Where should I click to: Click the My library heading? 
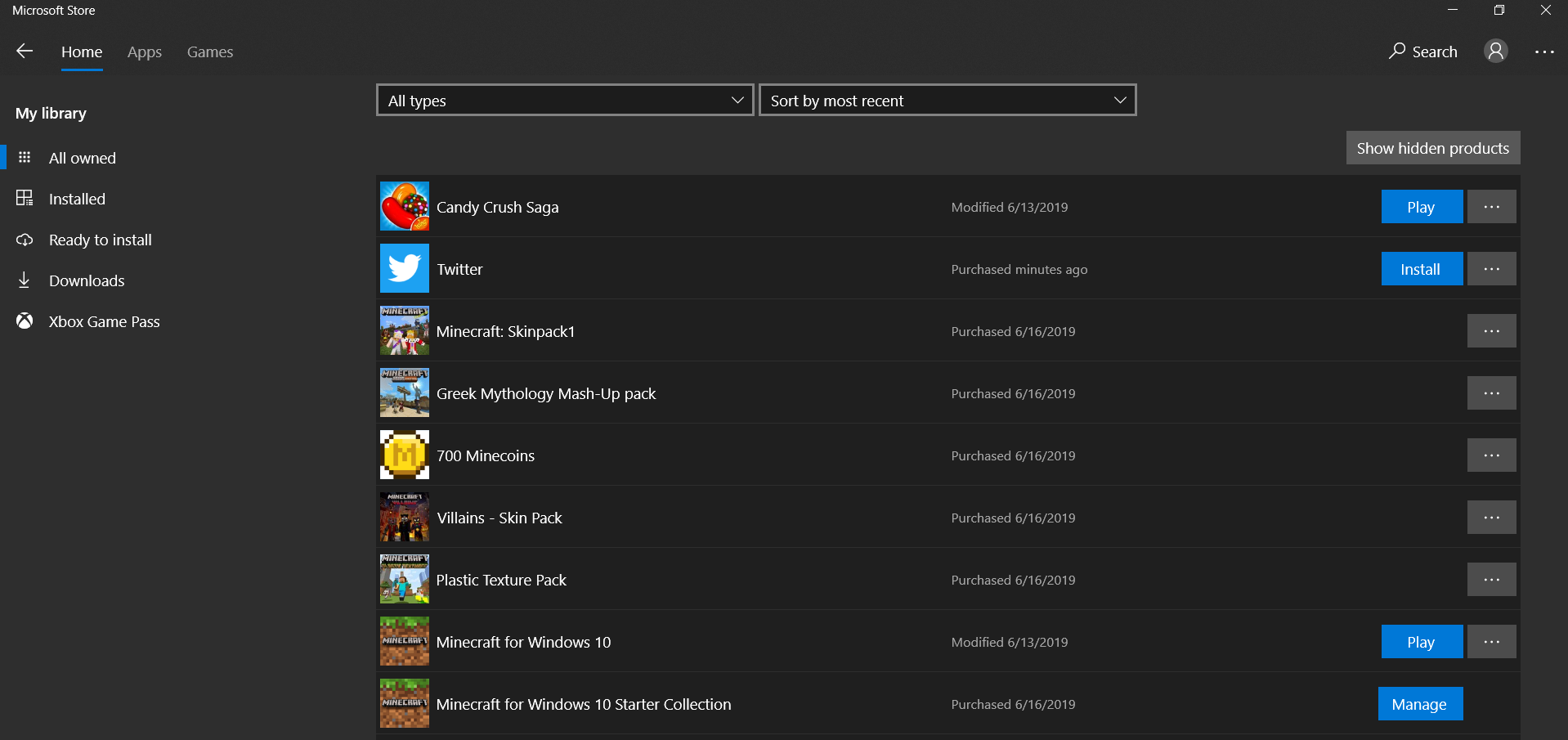coord(51,113)
